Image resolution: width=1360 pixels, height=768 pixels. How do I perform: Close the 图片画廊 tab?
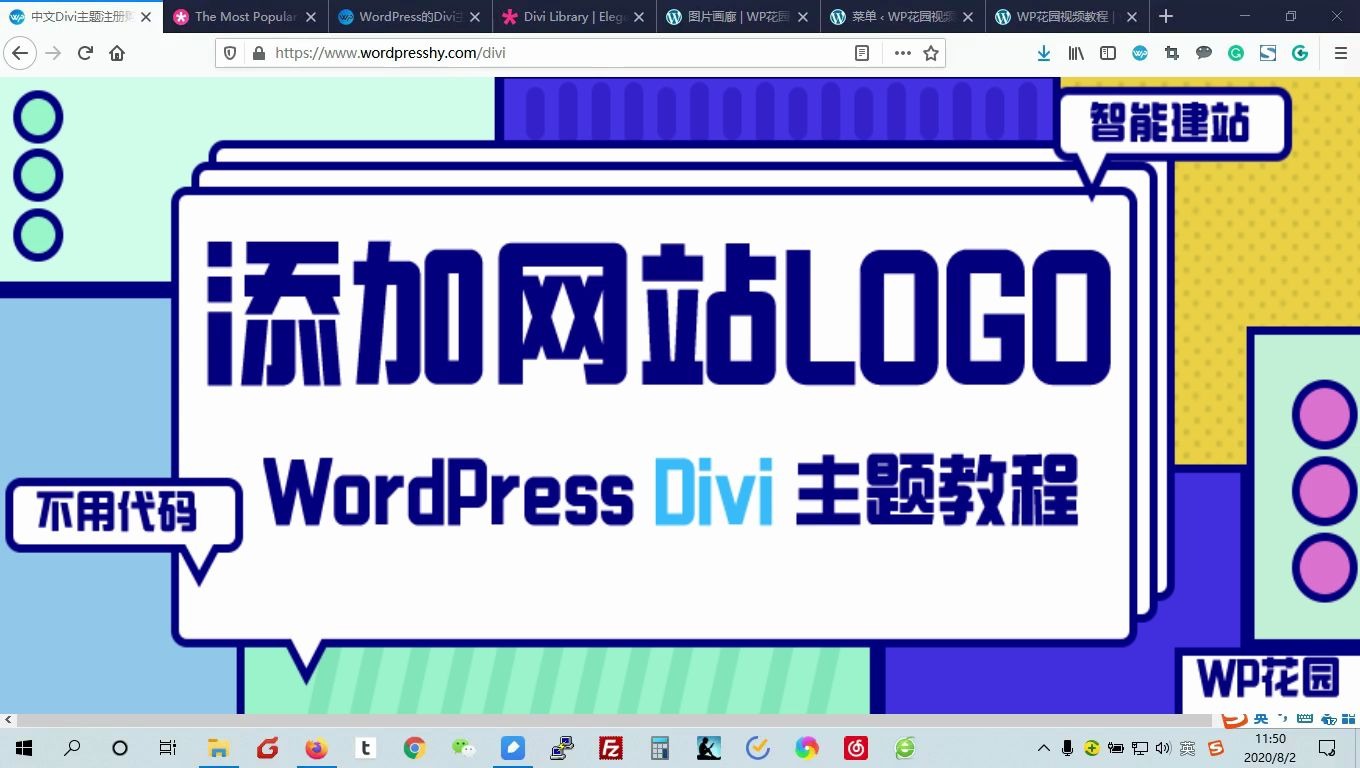point(803,17)
